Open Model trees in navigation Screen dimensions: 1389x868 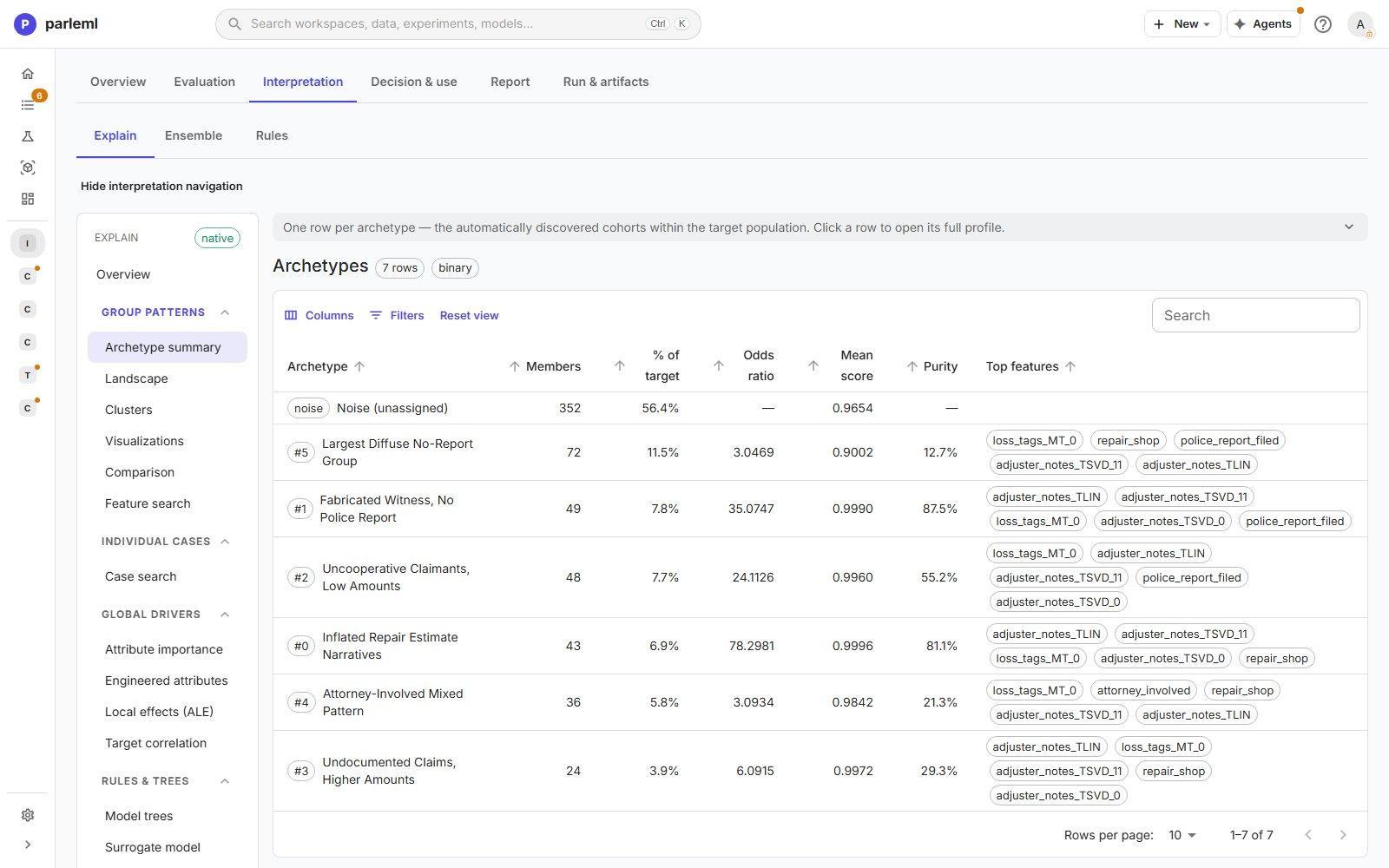(168, 816)
